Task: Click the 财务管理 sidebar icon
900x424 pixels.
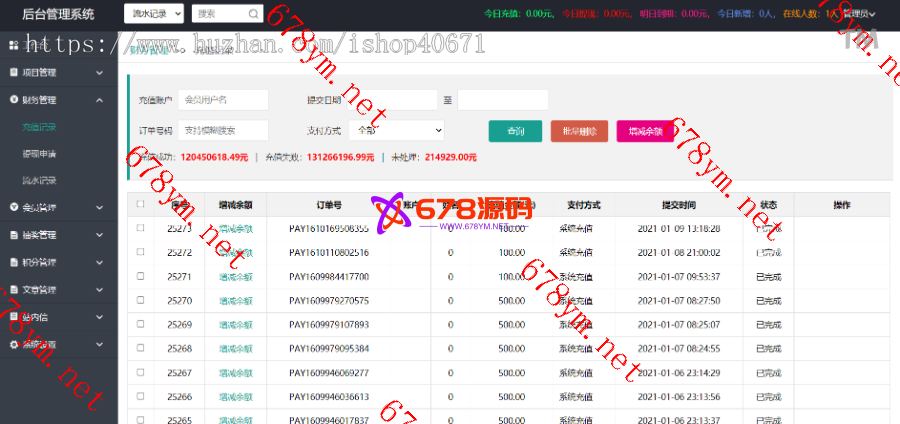Action: pos(13,100)
